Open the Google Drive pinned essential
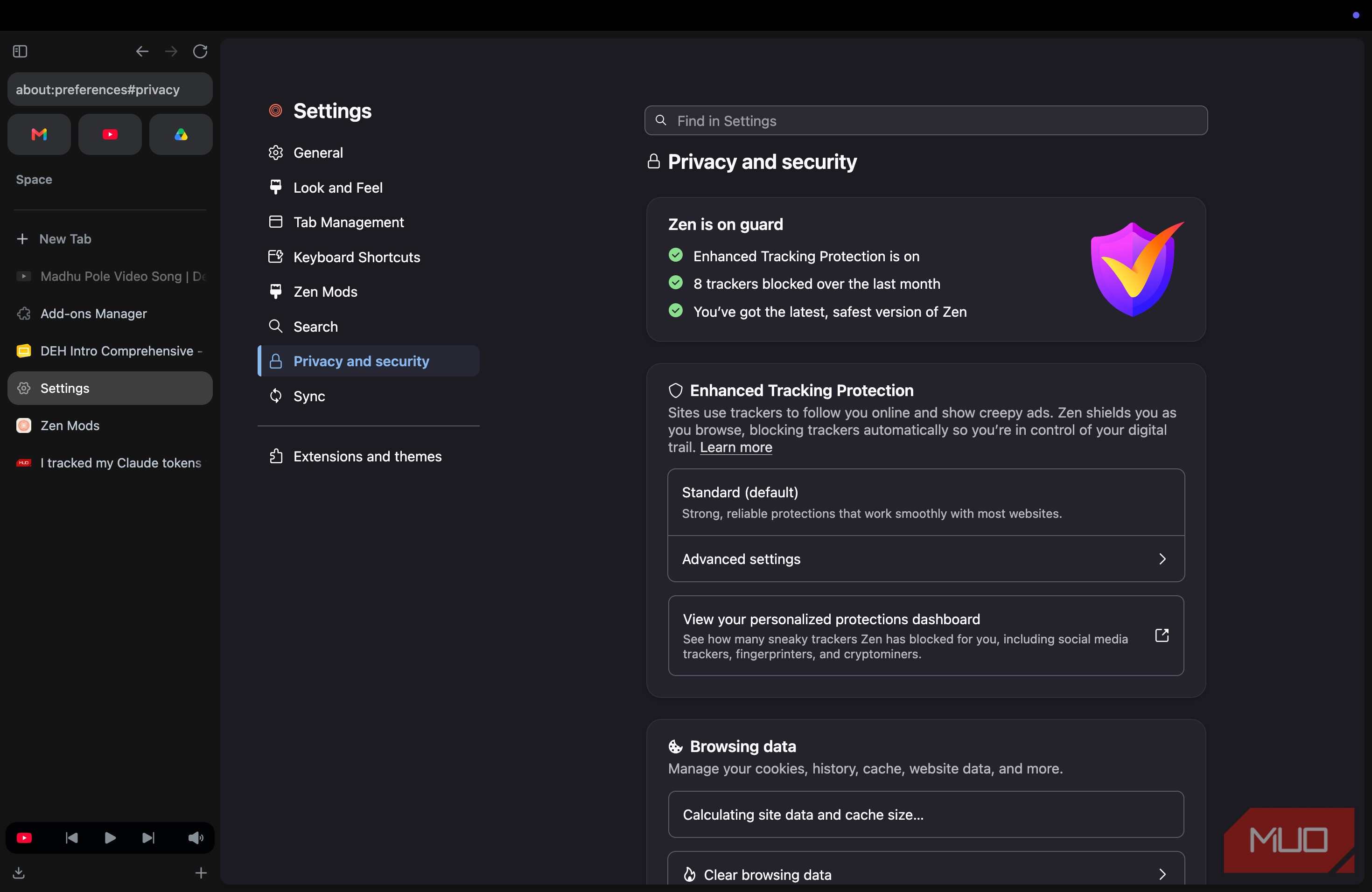The image size is (1372, 892). point(181,134)
